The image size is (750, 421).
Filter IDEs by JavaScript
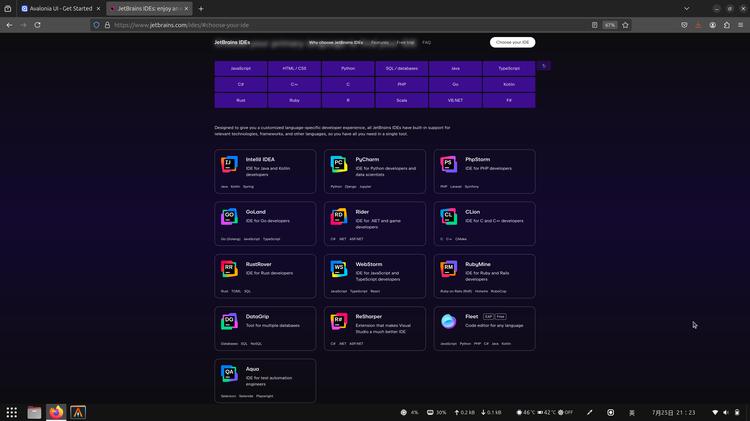pyautogui.click(x=241, y=68)
